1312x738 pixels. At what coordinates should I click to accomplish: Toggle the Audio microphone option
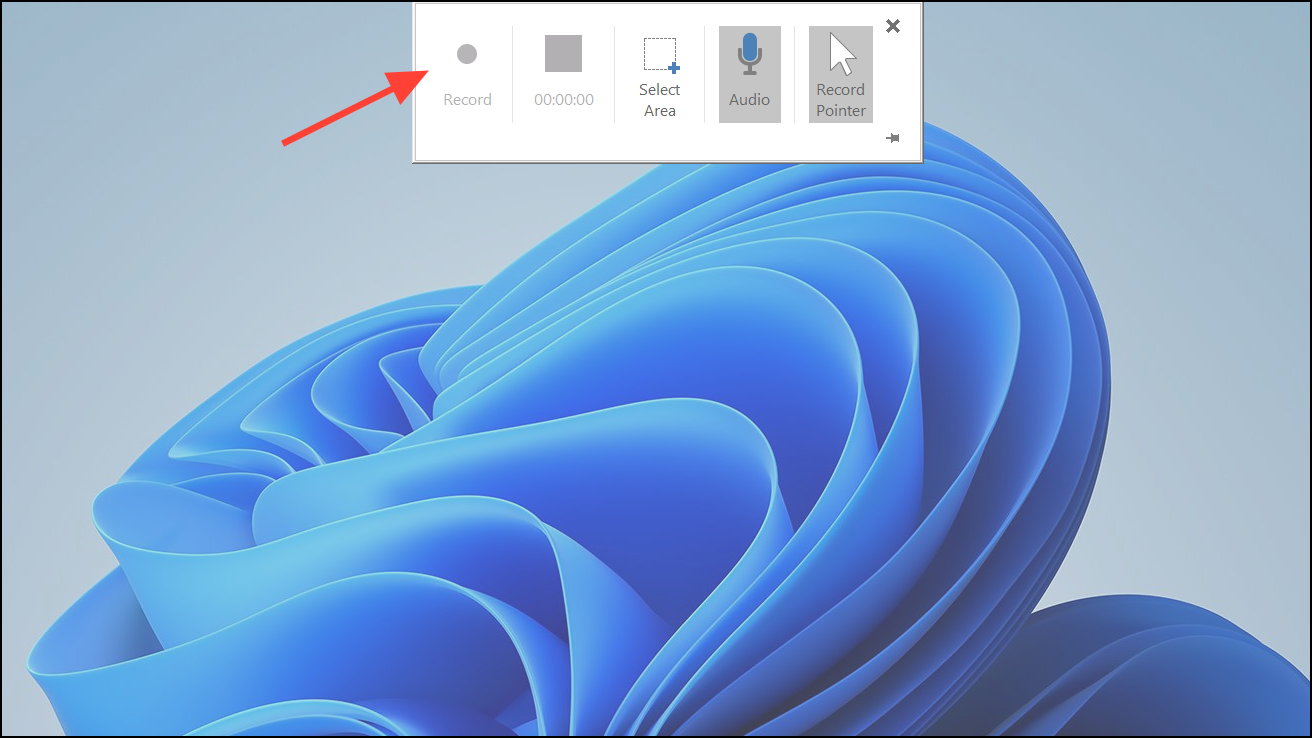tap(749, 74)
